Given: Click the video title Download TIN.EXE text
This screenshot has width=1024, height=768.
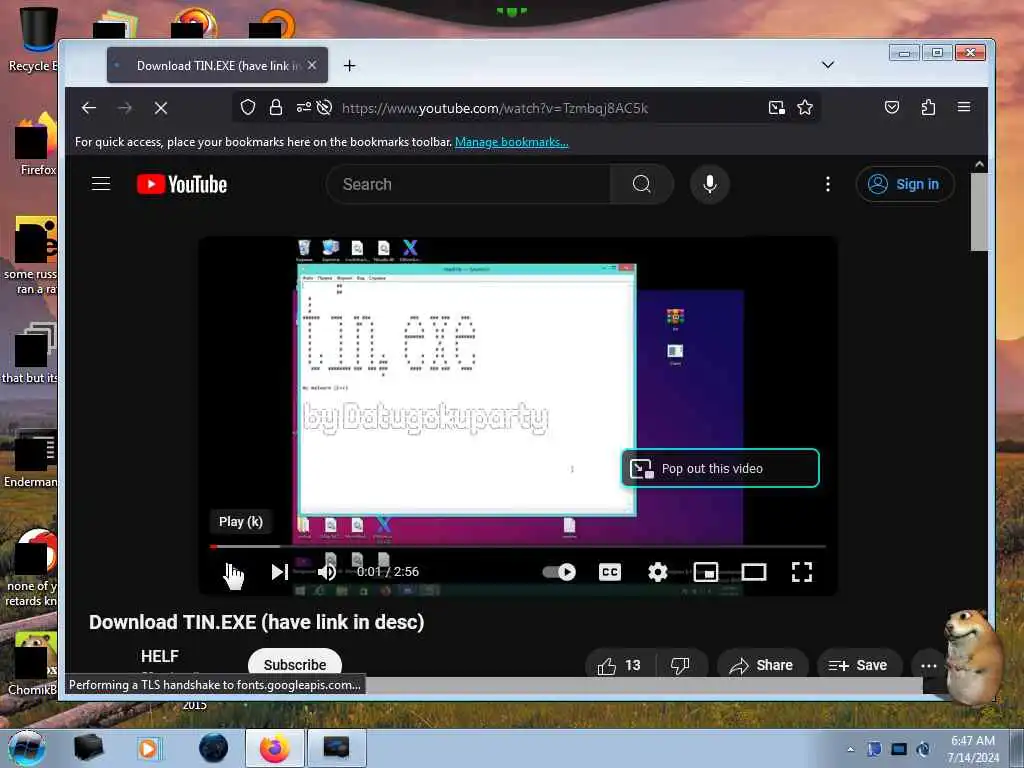Looking at the screenshot, I should coord(257,622).
